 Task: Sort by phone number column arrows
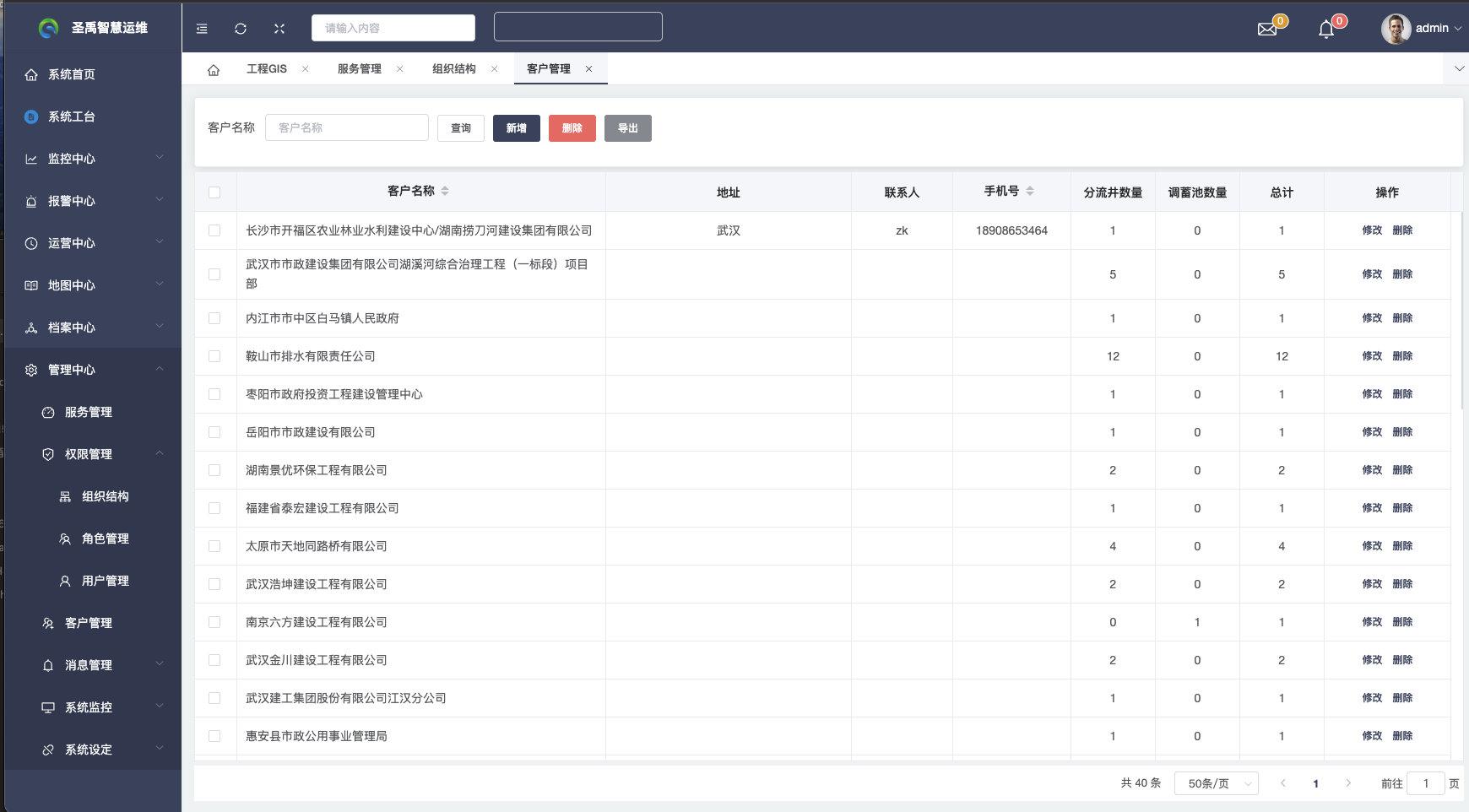[x=1030, y=192]
